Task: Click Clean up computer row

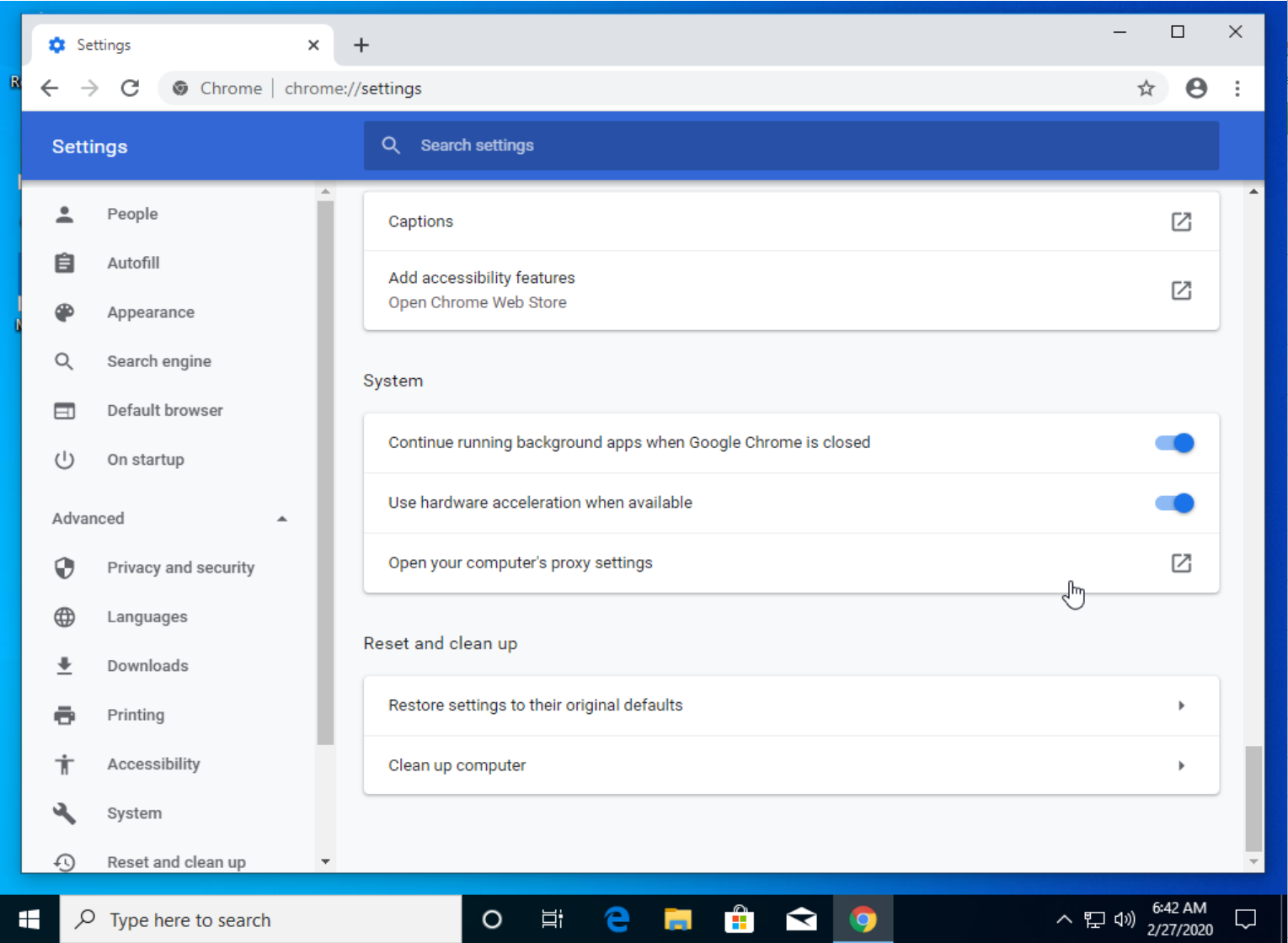Action: (x=791, y=765)
